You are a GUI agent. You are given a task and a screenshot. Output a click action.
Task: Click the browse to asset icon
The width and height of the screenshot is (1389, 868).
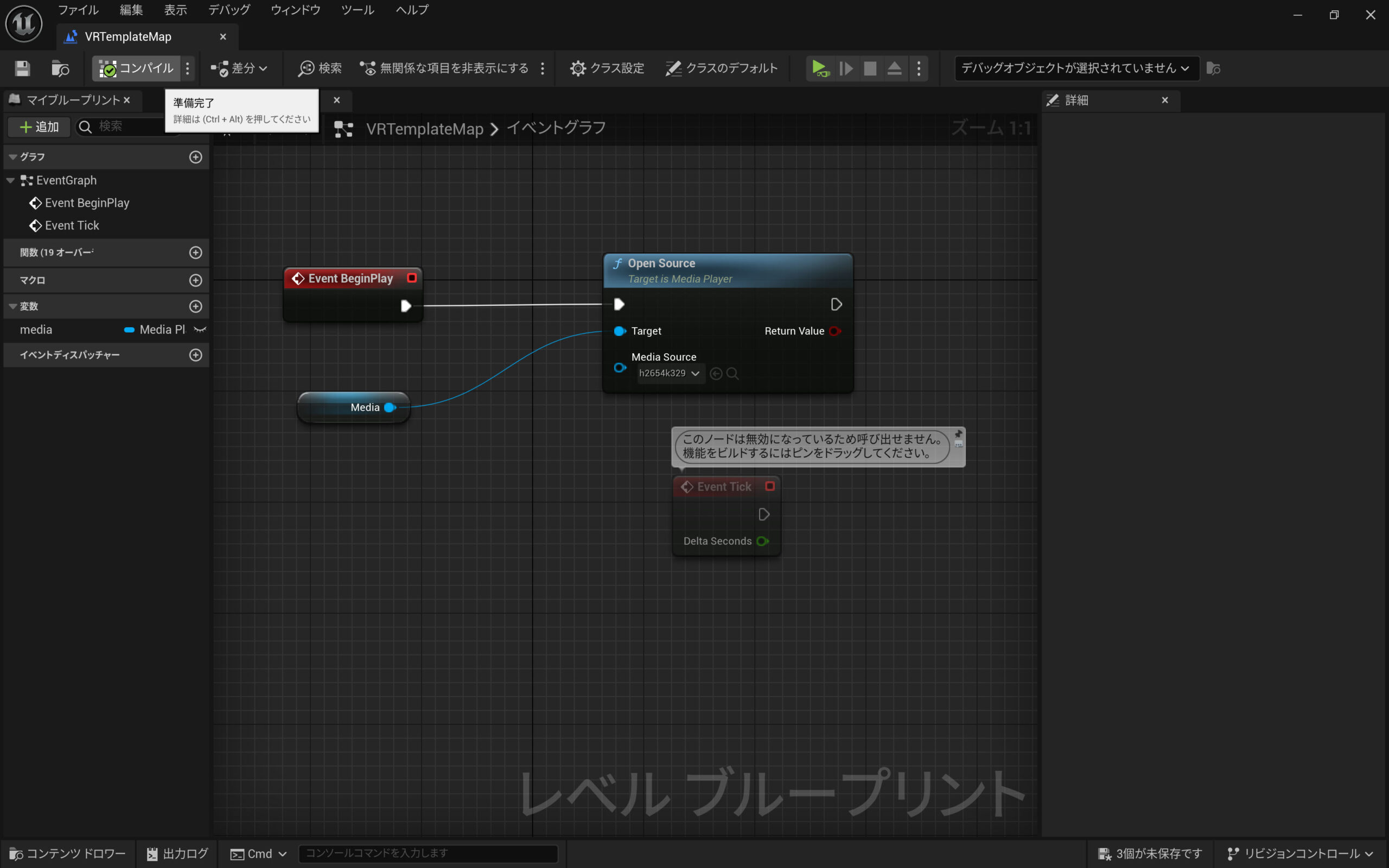(x=60, y=68)
